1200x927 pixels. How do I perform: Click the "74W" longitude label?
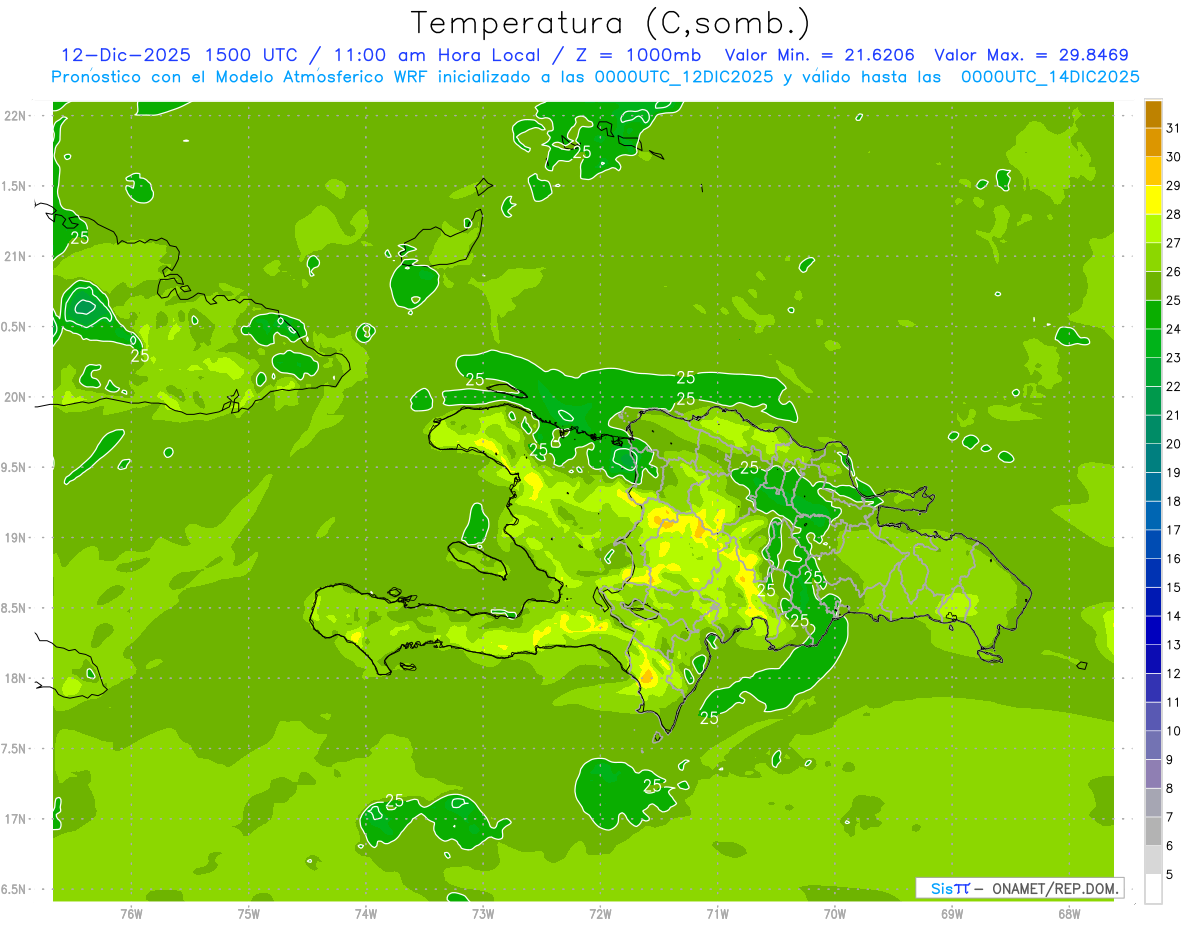tap(366, 914)
